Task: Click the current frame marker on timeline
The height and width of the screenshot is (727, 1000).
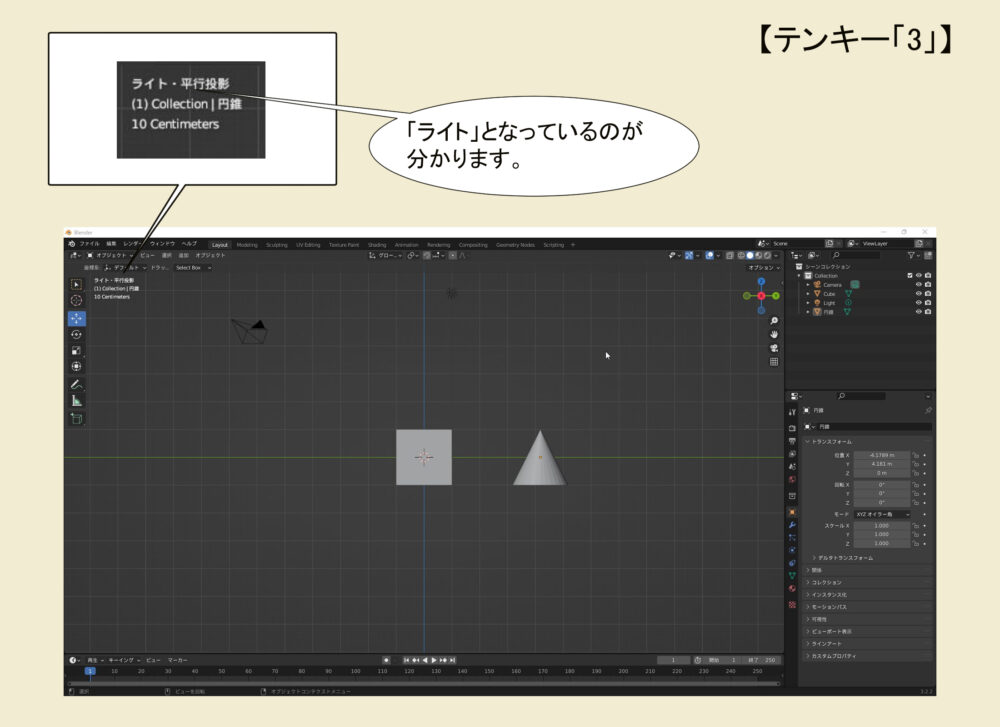Action: pyautogui.click(x=91, y=671)
